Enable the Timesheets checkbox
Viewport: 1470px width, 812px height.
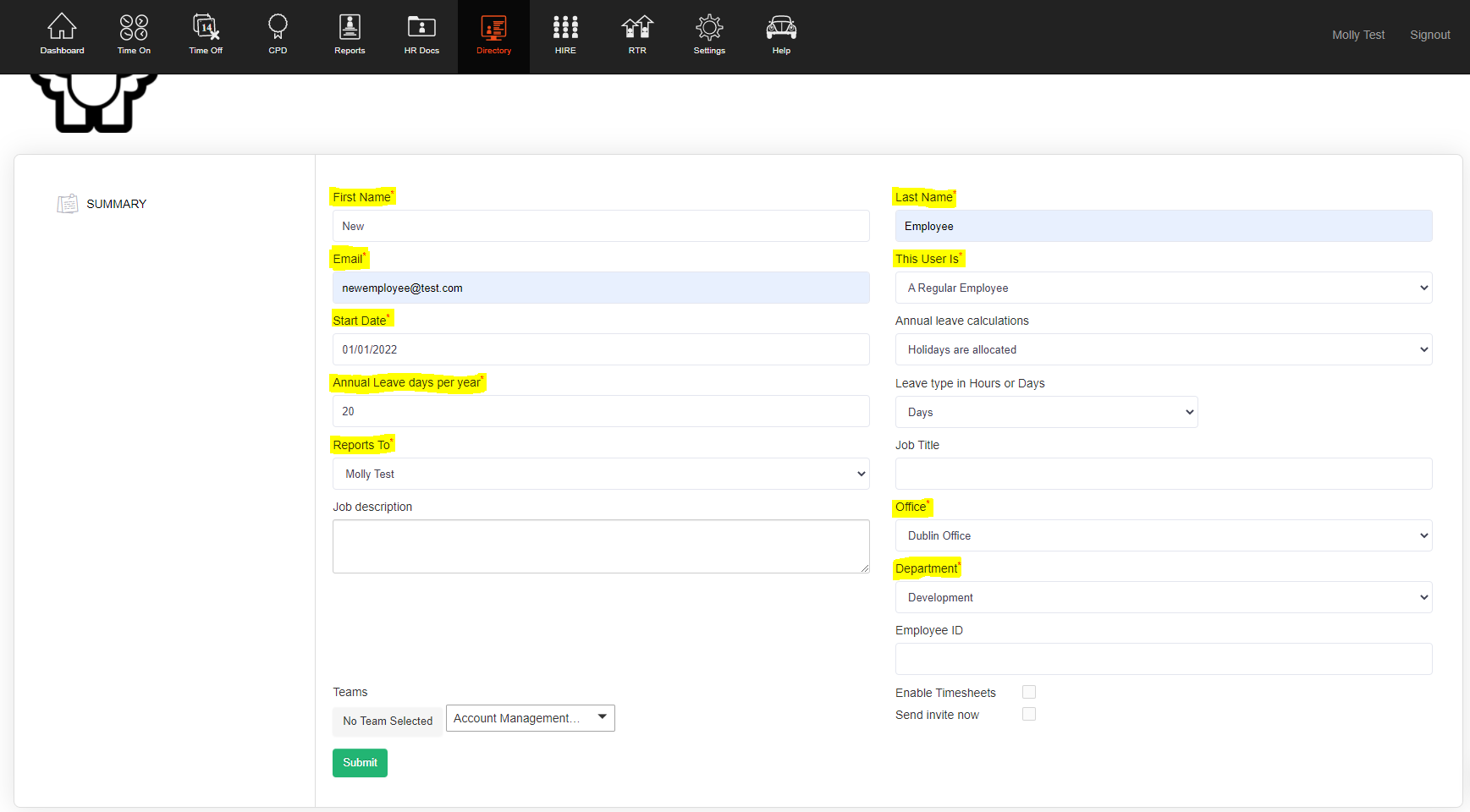pyautogui.click(x=1028, y=692)
